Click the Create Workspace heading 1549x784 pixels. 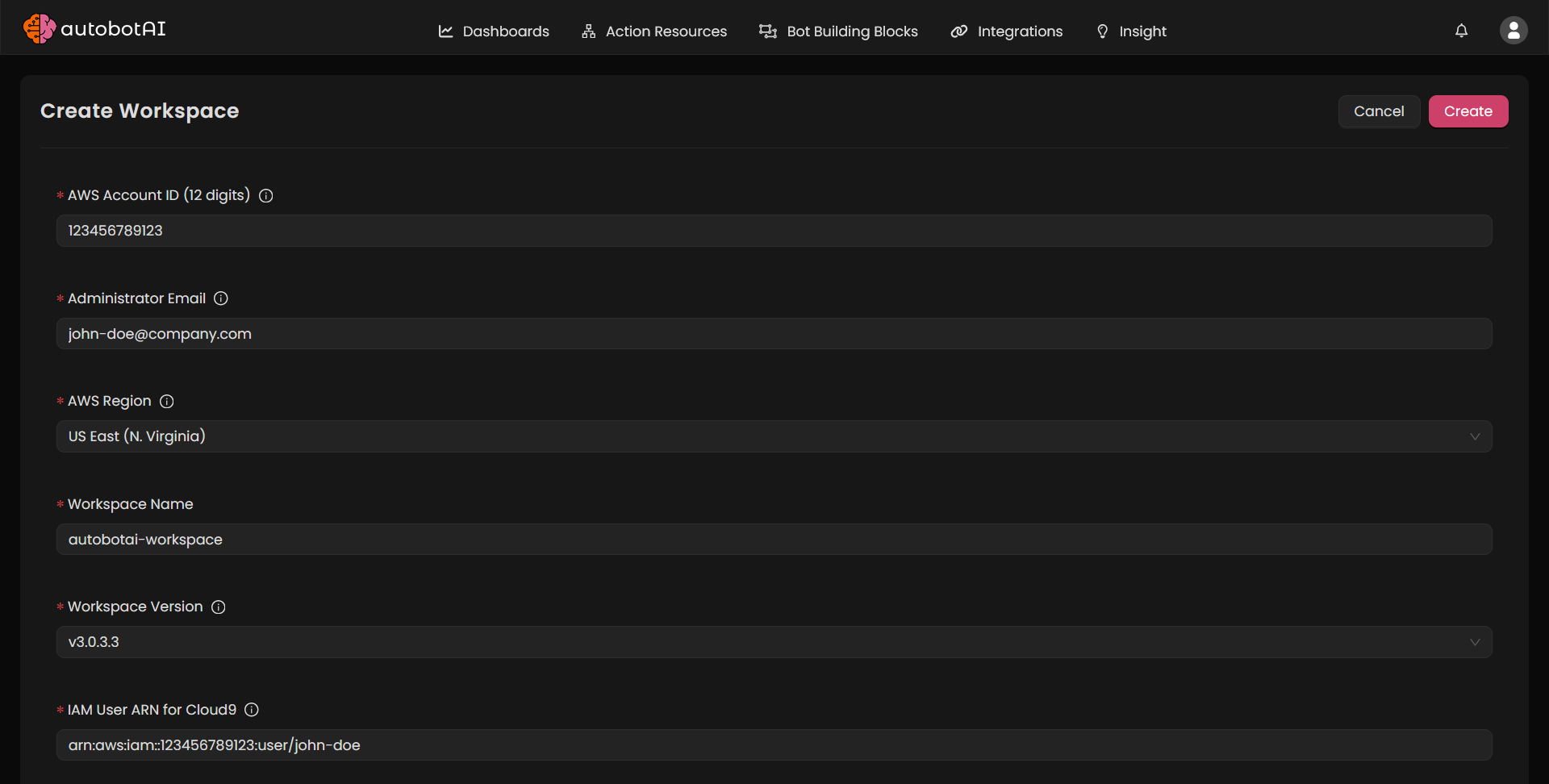click(x=140, y=111)
